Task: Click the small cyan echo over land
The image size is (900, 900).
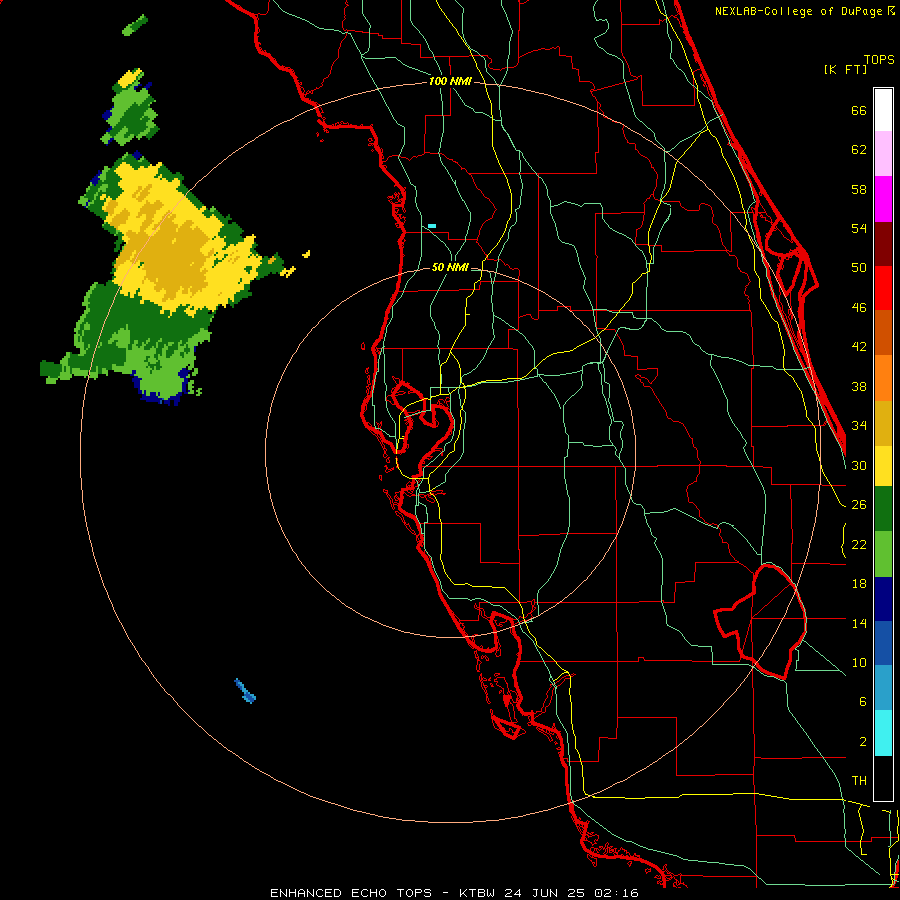Action: pyautogui.click(x=432, y=226)
